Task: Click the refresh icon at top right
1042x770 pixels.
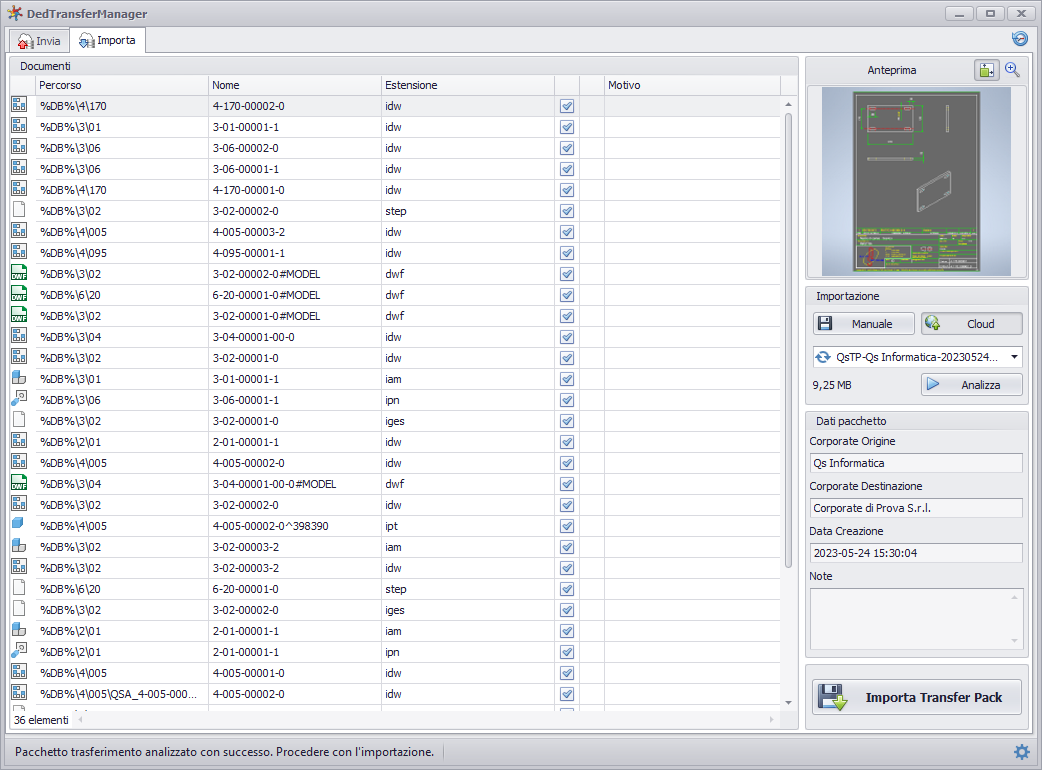Action: (1019, 39)
